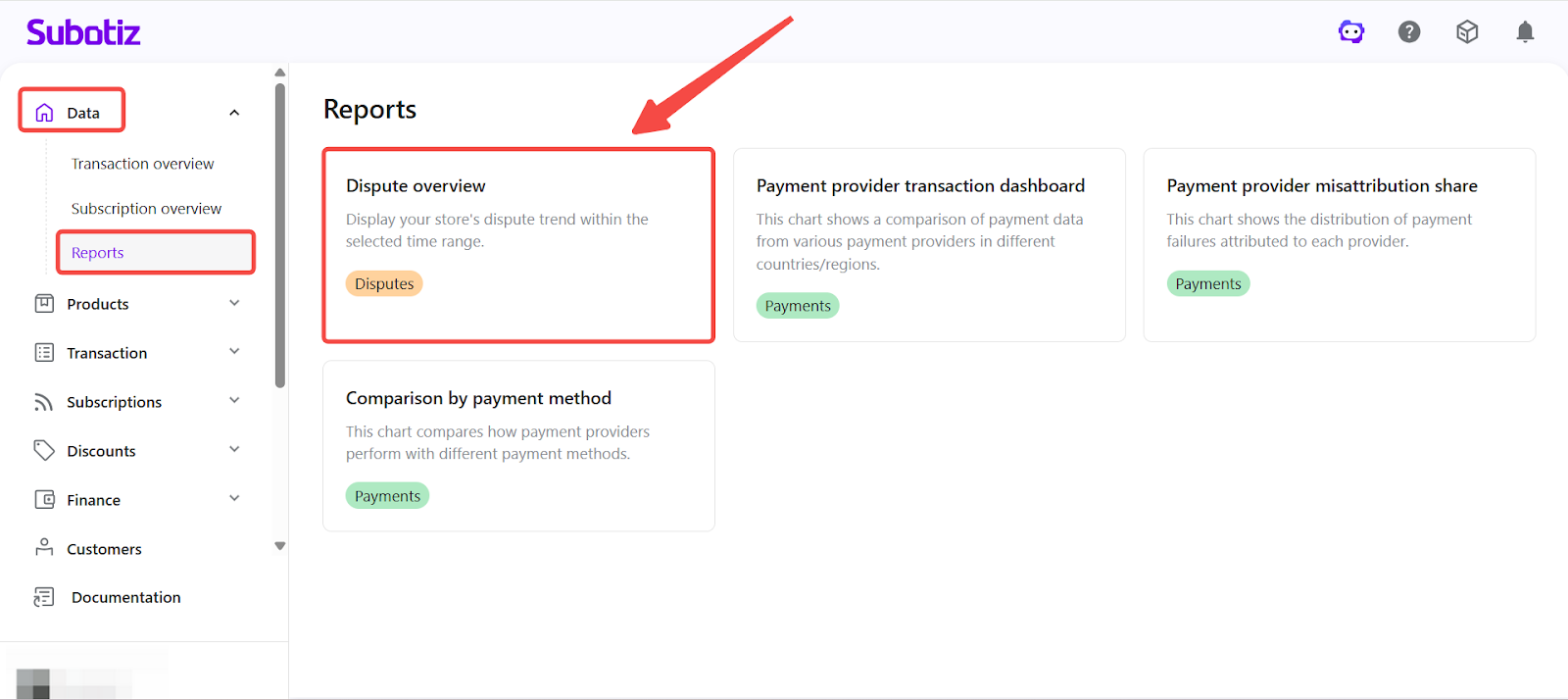Click the Discounts tag icon

[44, 451]
